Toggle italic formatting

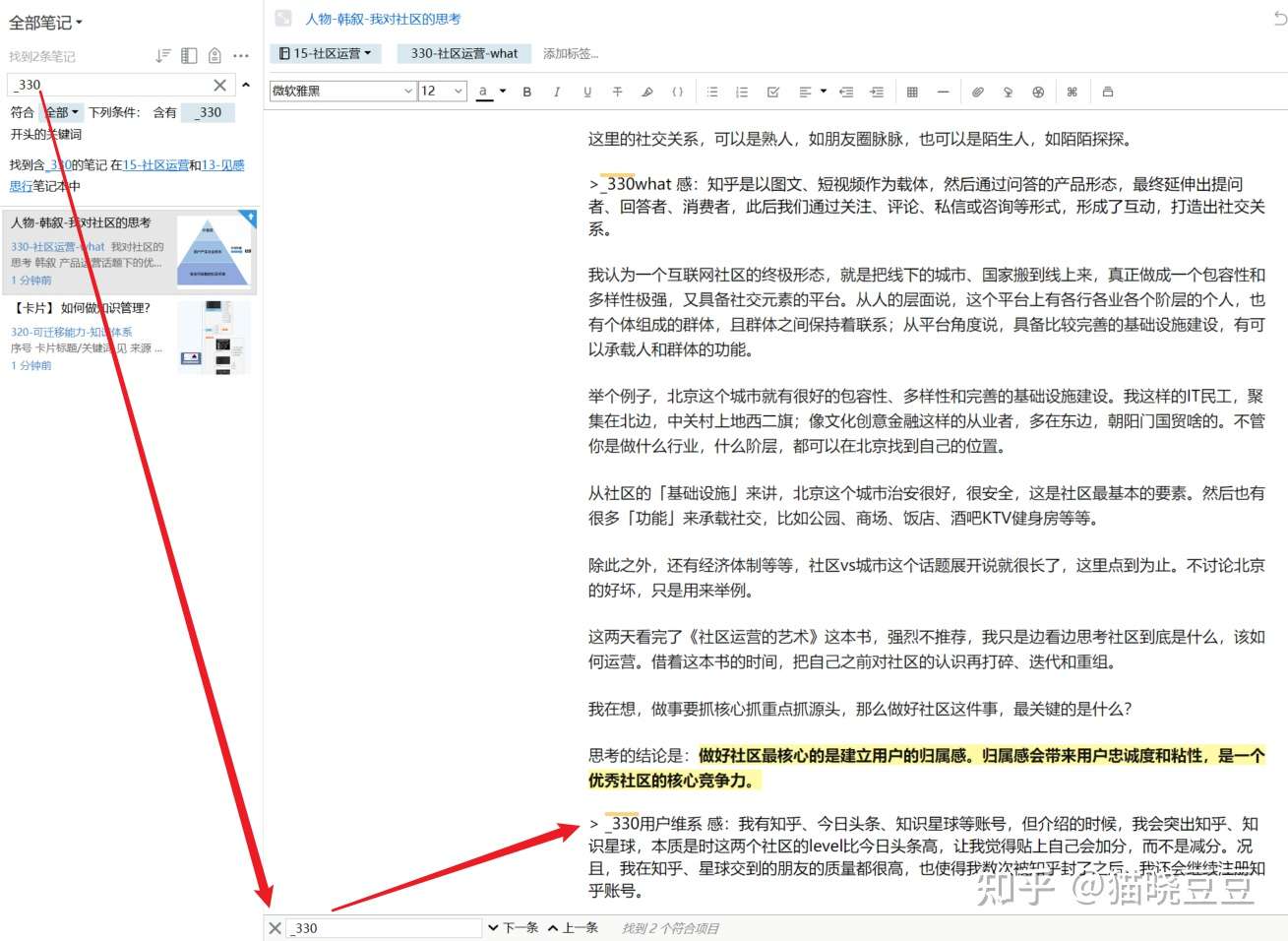click(x=557, y=91)
